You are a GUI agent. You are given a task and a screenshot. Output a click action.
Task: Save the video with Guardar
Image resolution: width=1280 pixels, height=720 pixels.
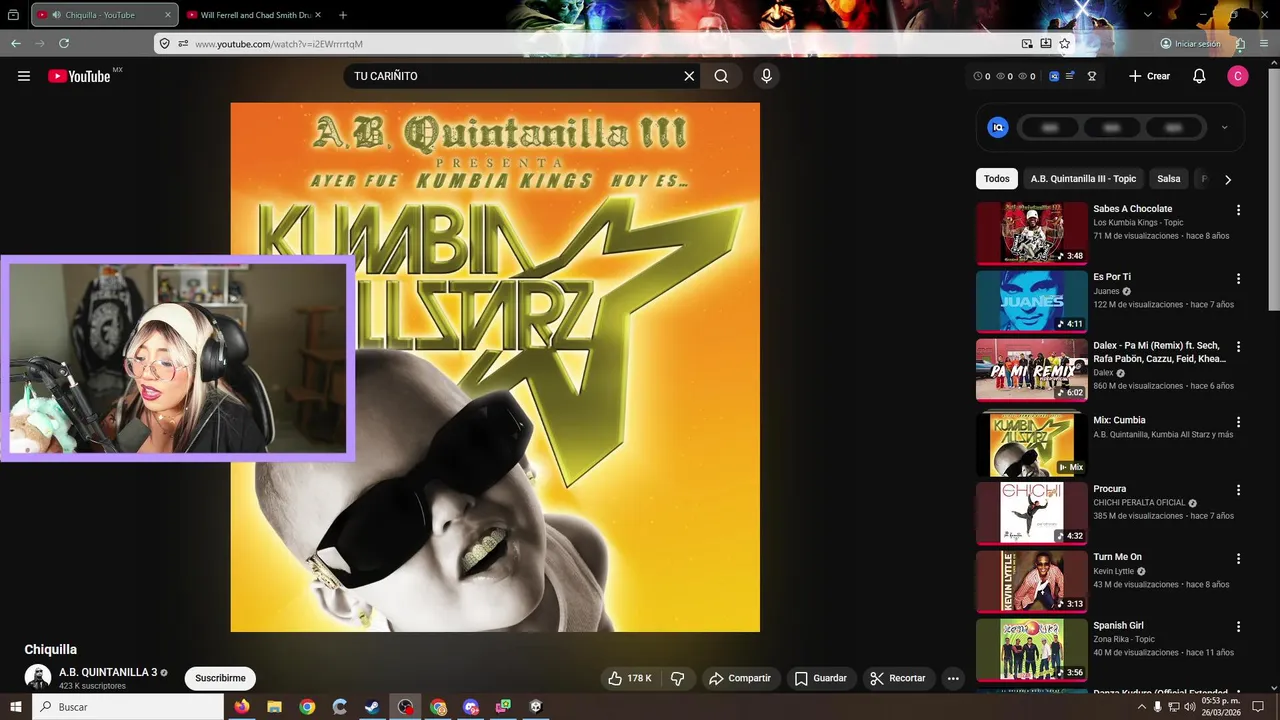pyautogui.click(x=820, y=678)
